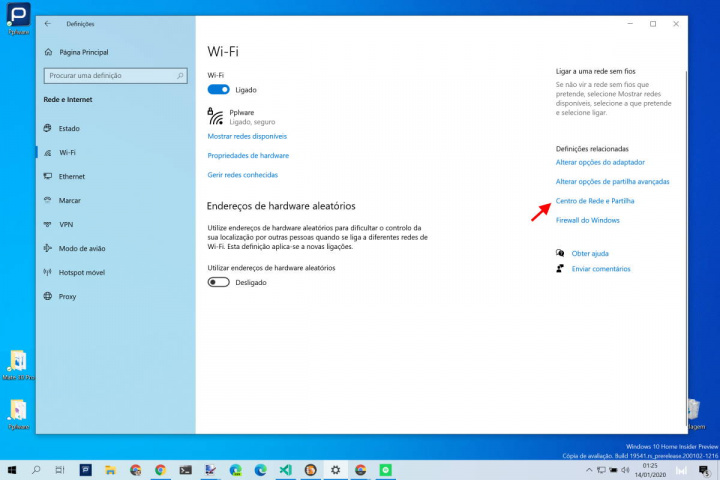
Task: Open the Ethernet settings page
Action: tap(71, 176)
